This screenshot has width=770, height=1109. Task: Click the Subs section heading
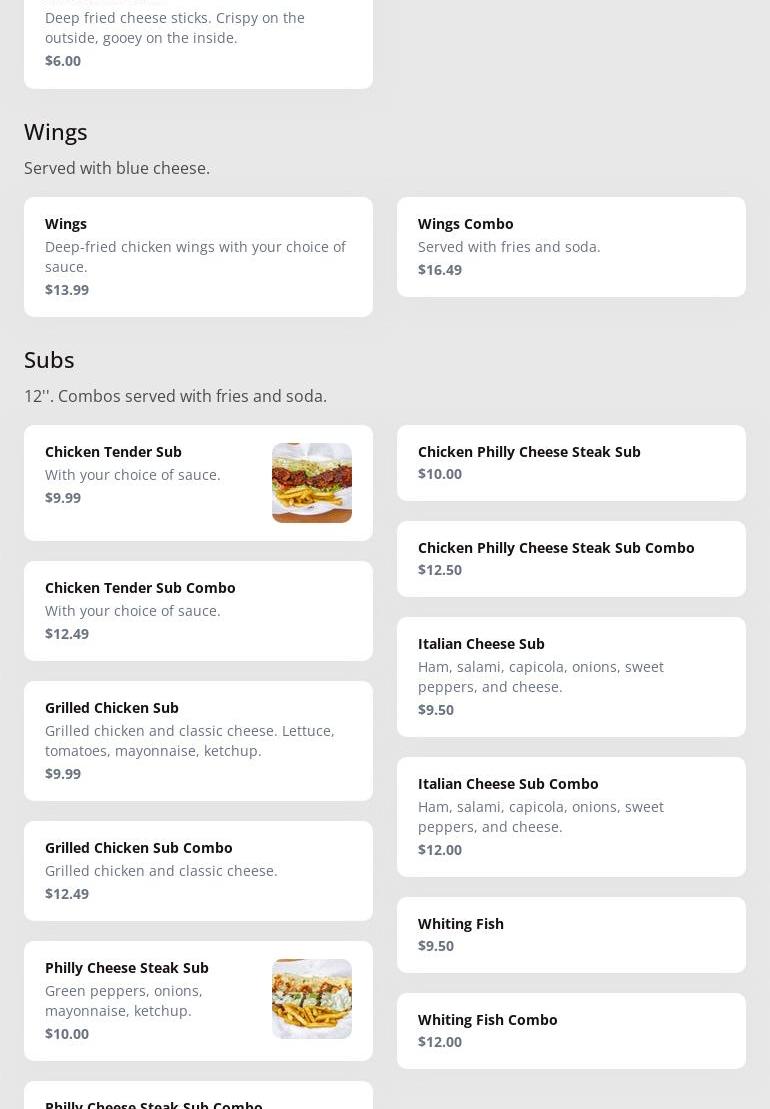coord(49,360)
